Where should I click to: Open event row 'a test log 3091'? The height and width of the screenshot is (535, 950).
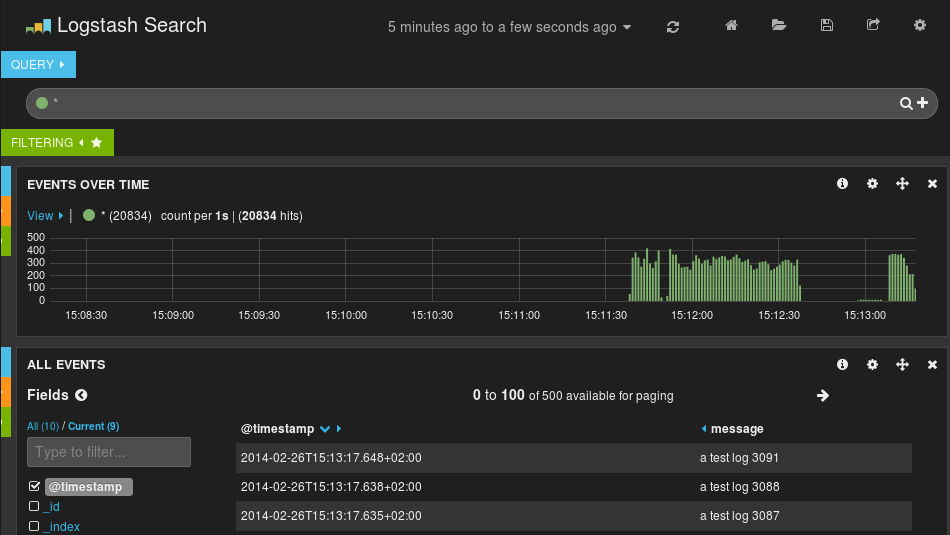[574, 458]
